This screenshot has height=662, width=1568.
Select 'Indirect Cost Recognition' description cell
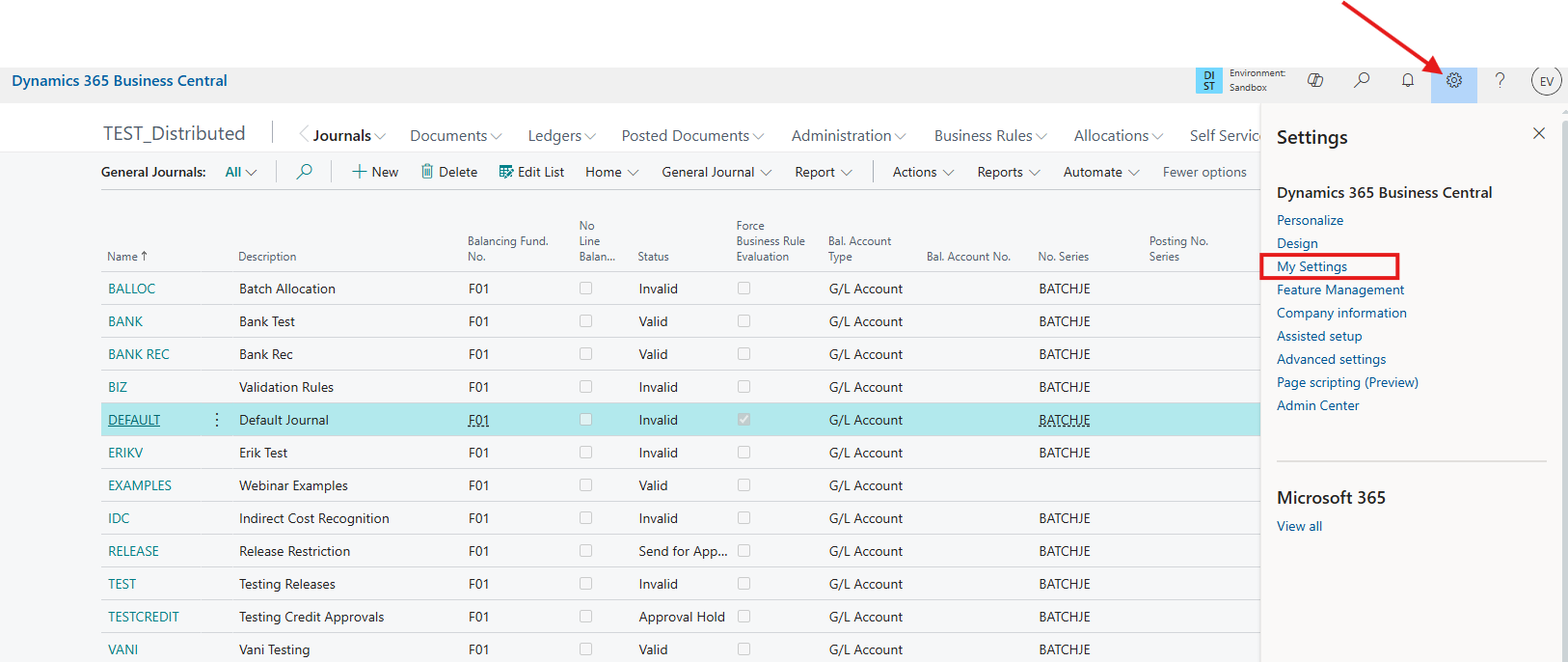(x=314, y=518)
